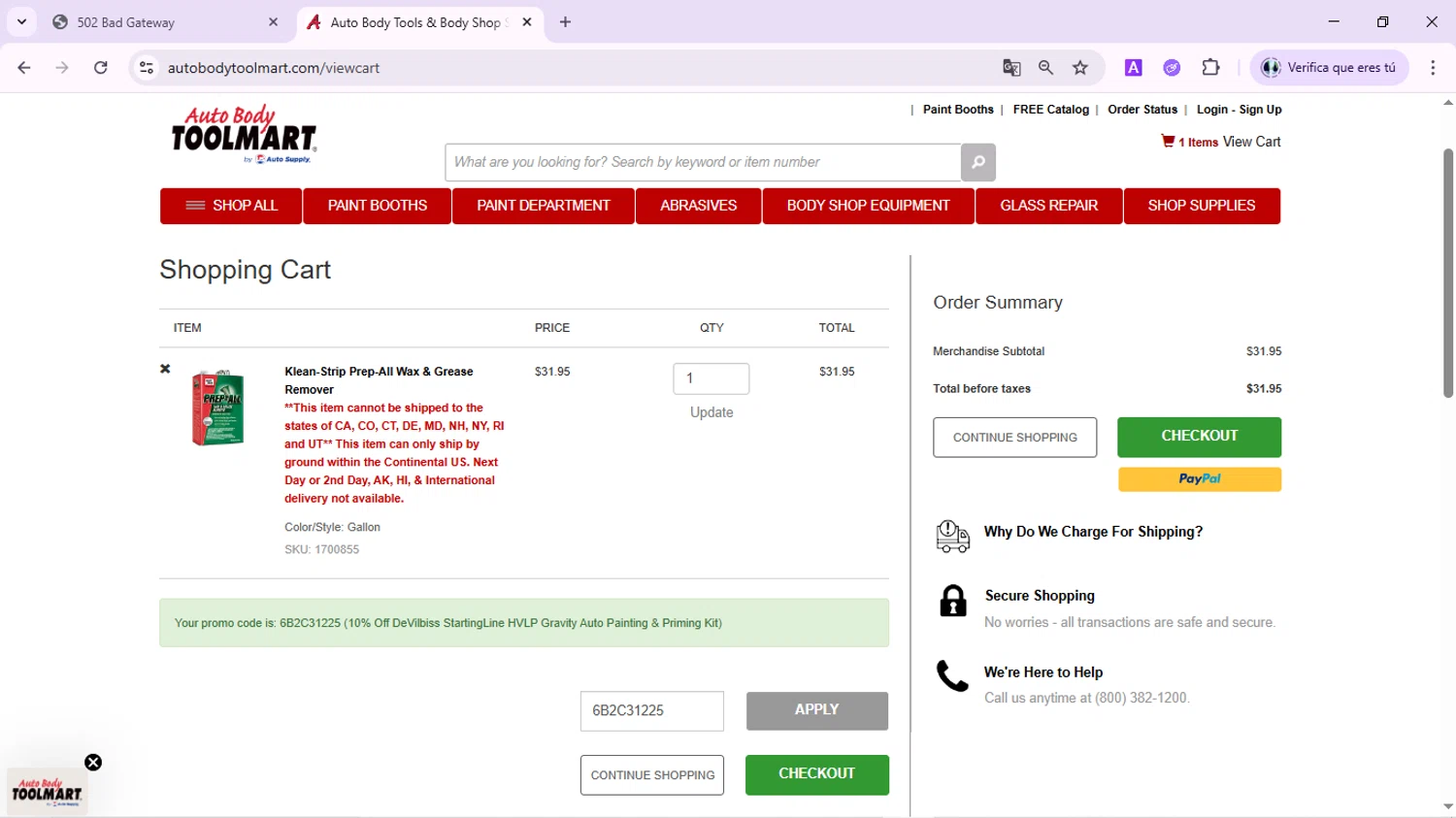Open the GLASS REPAIR menu
The width and height of the screenshot is (1456, 818).
coord(1049,206)
